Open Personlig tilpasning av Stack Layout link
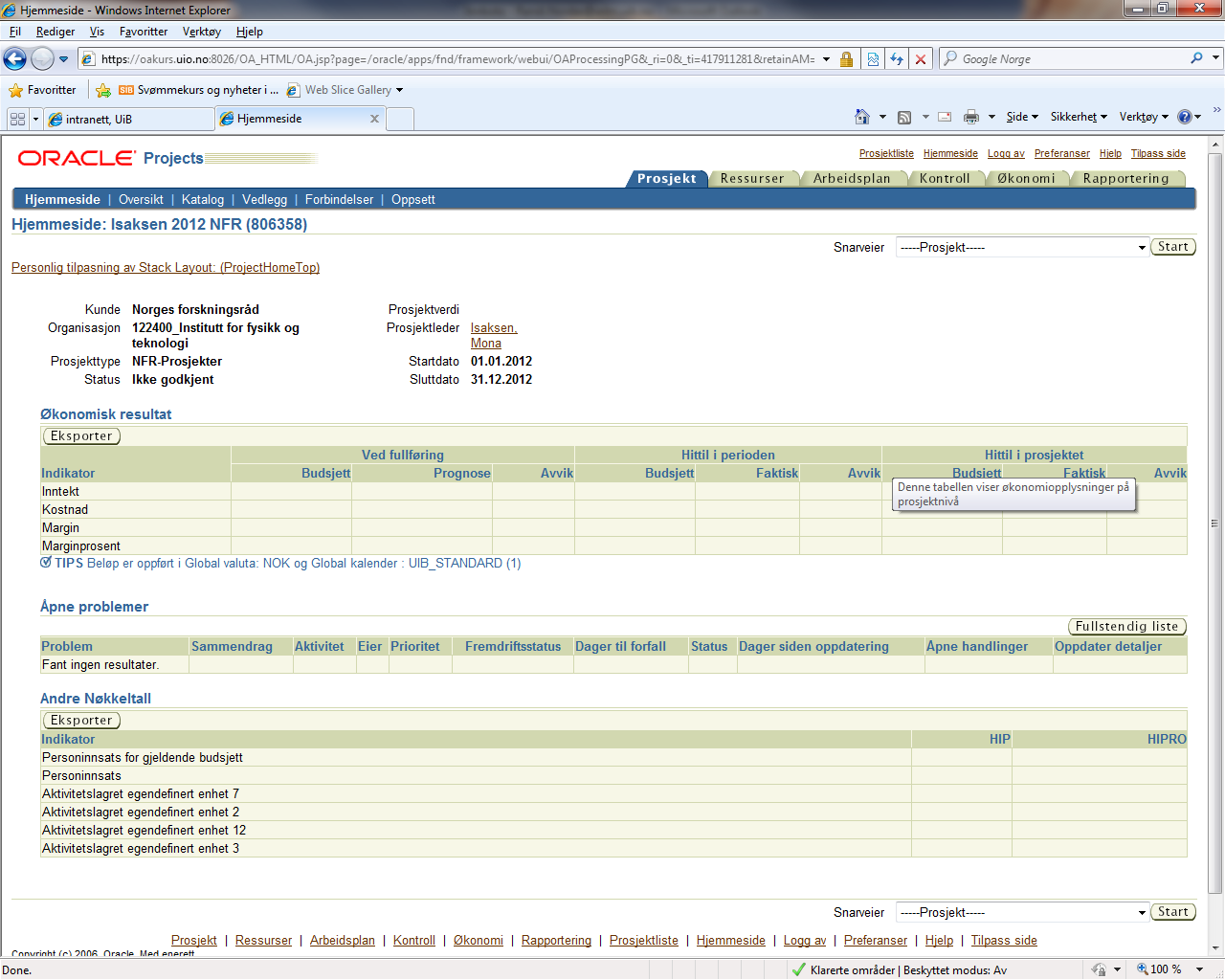 pyautogui.click(x=166, y=268)
